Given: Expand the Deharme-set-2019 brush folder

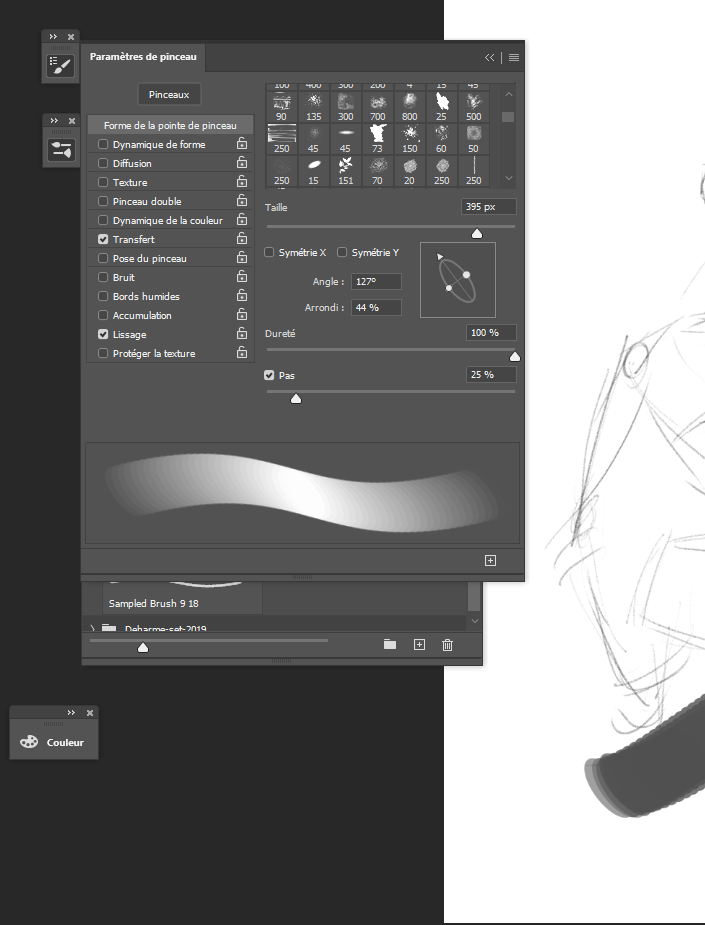Looking at the screenshot, I should click(x=92, y=628).
